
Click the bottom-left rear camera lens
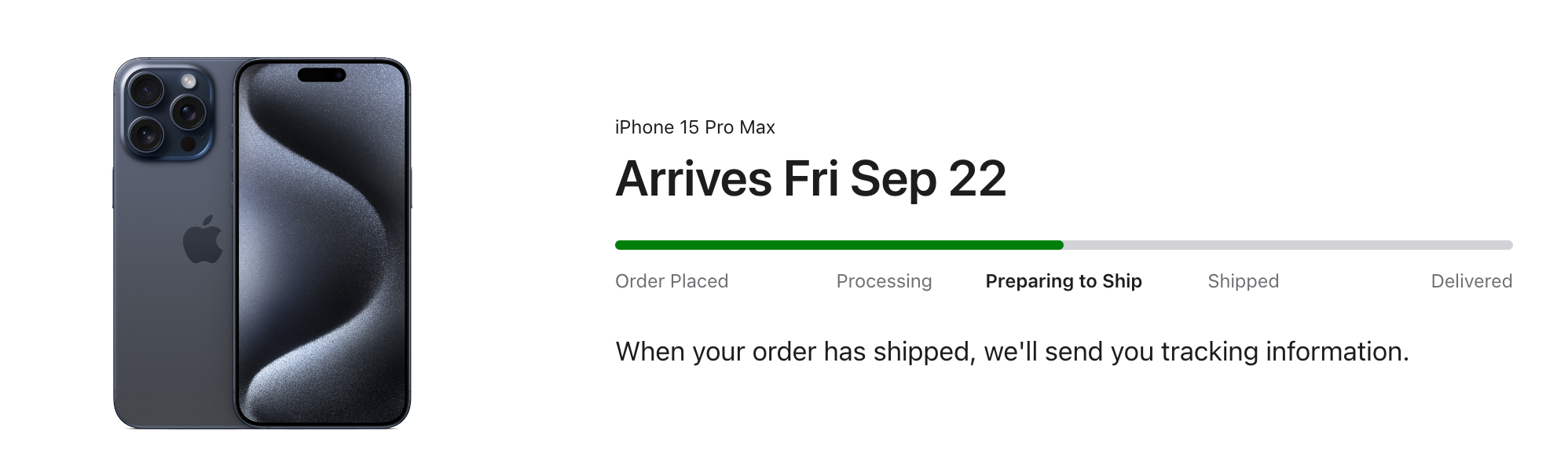[x=146, y=134]
